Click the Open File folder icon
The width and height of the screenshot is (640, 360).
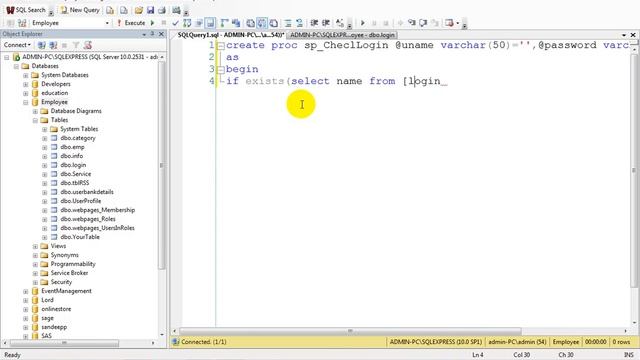coord(139,10)
